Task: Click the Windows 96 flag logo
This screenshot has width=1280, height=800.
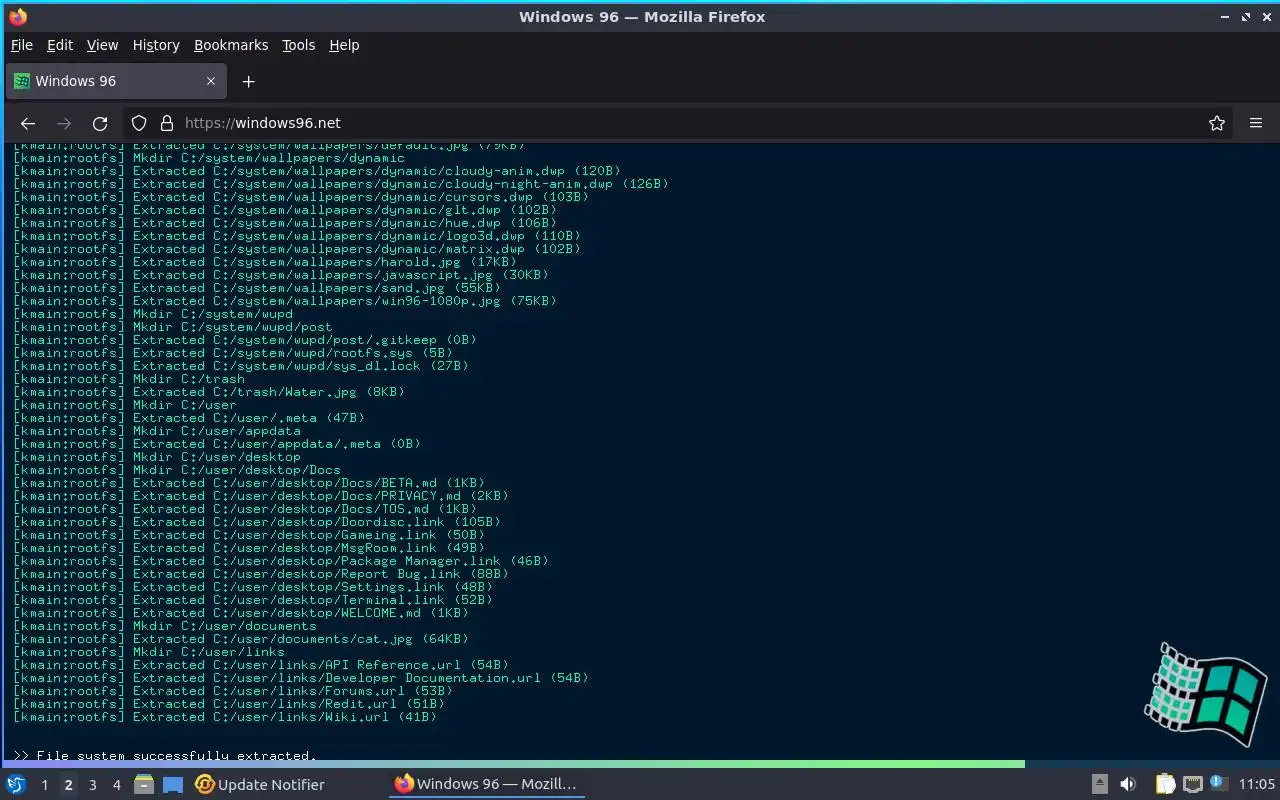Action: coord(1205,693)
